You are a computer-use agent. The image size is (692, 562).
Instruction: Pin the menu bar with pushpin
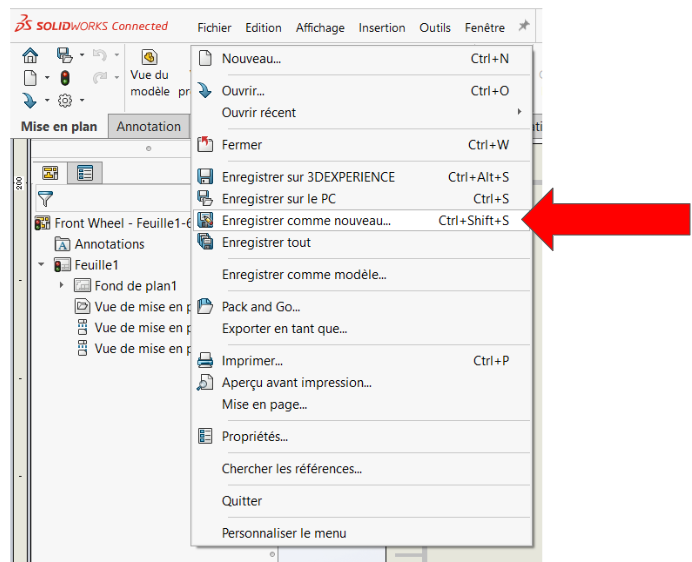(523, 27)
